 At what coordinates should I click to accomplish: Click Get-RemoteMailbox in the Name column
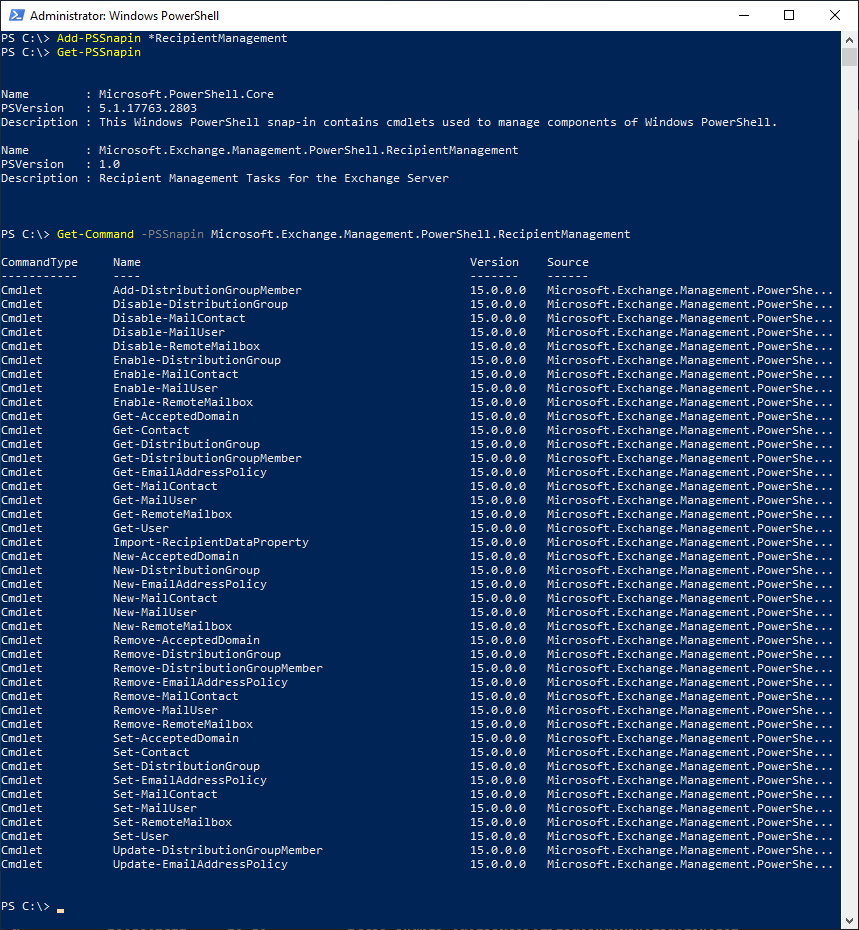(172, 514)
